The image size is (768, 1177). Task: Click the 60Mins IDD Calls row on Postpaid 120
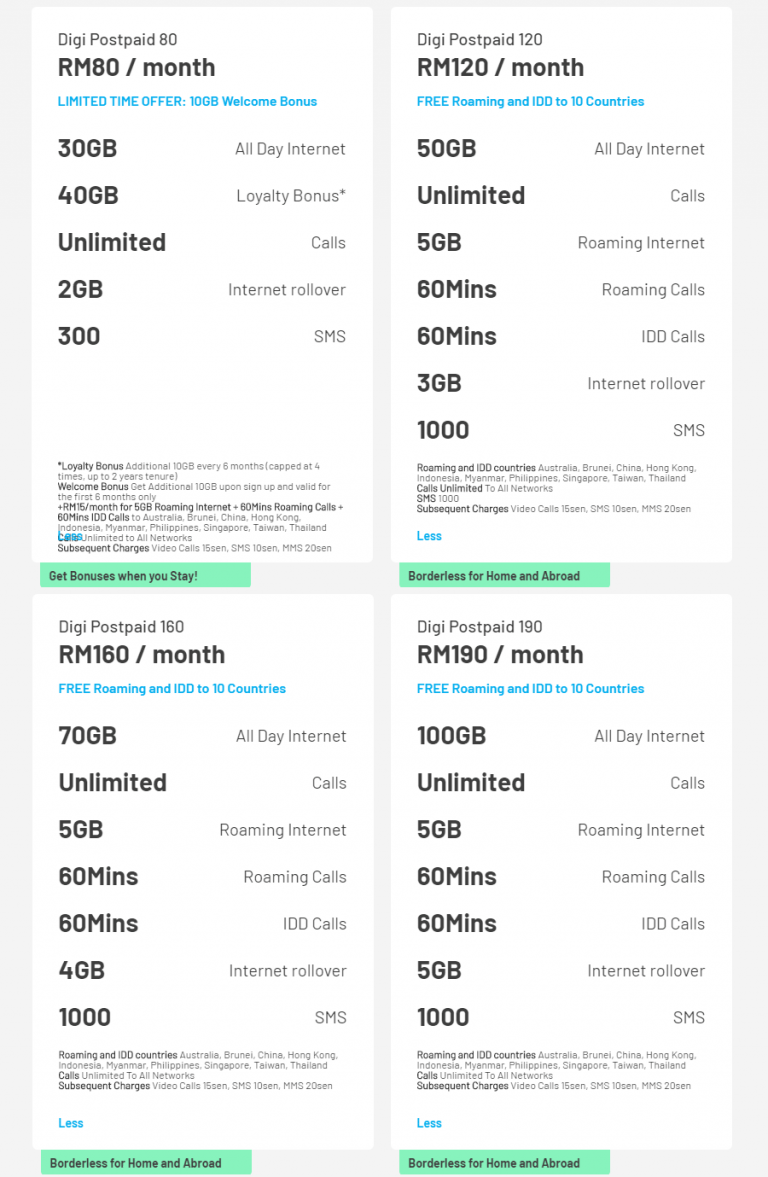click(x=560, y=336)
